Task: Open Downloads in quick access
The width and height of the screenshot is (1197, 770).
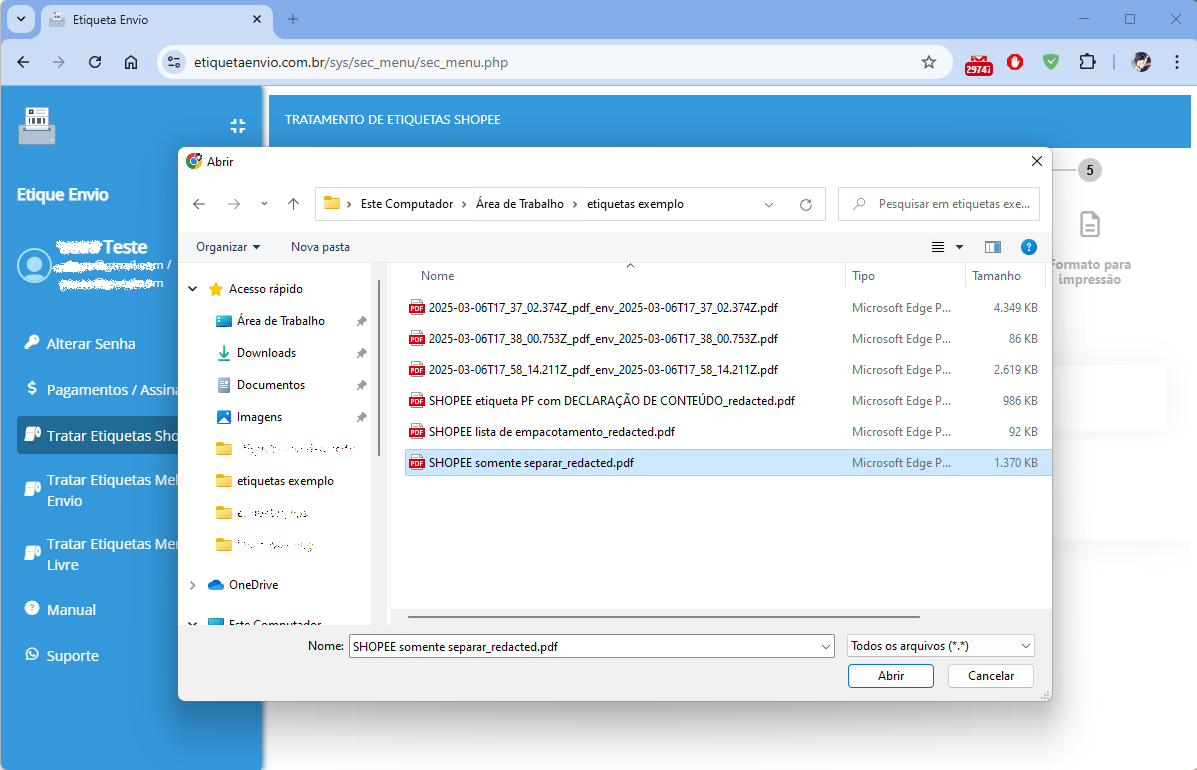Action: pyautogui.click(x=266, y=353)
